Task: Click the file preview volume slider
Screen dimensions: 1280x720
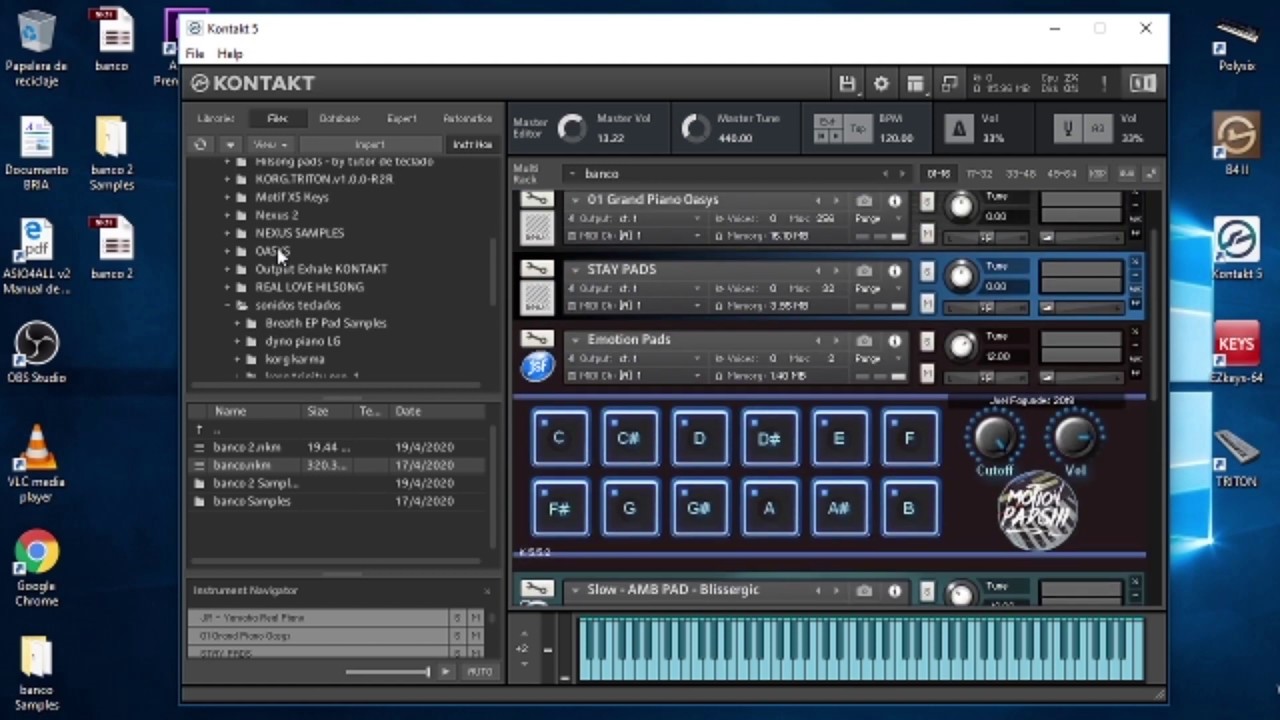Action: coord(388,672)
